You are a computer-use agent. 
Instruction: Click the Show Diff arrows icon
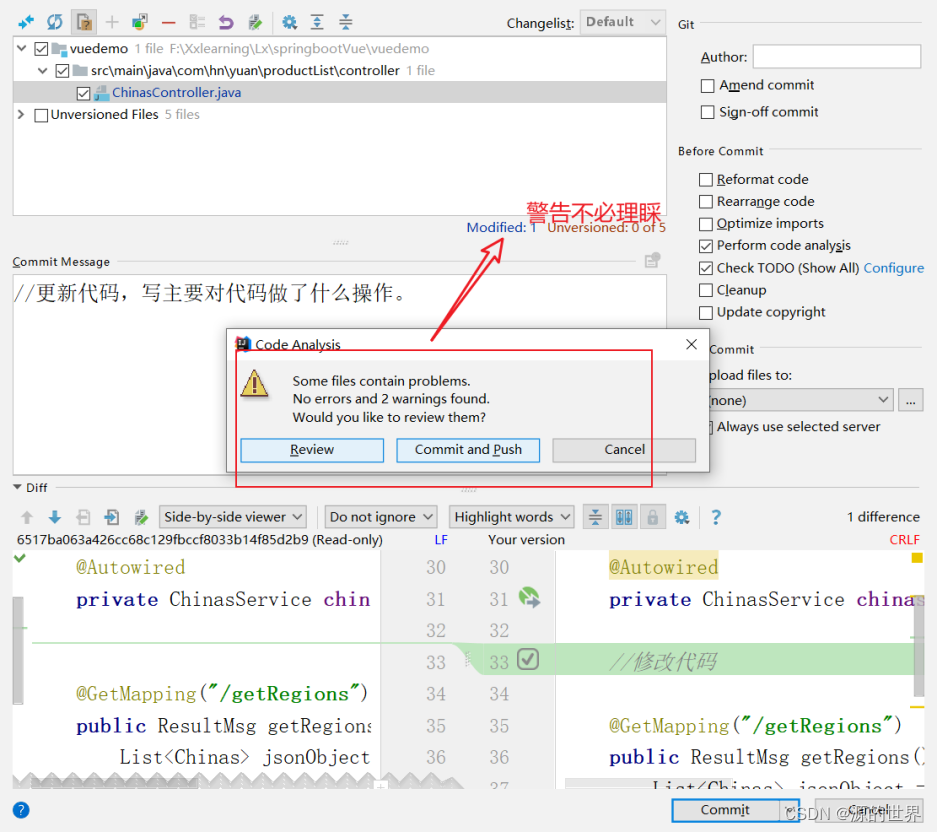point(26,23)
